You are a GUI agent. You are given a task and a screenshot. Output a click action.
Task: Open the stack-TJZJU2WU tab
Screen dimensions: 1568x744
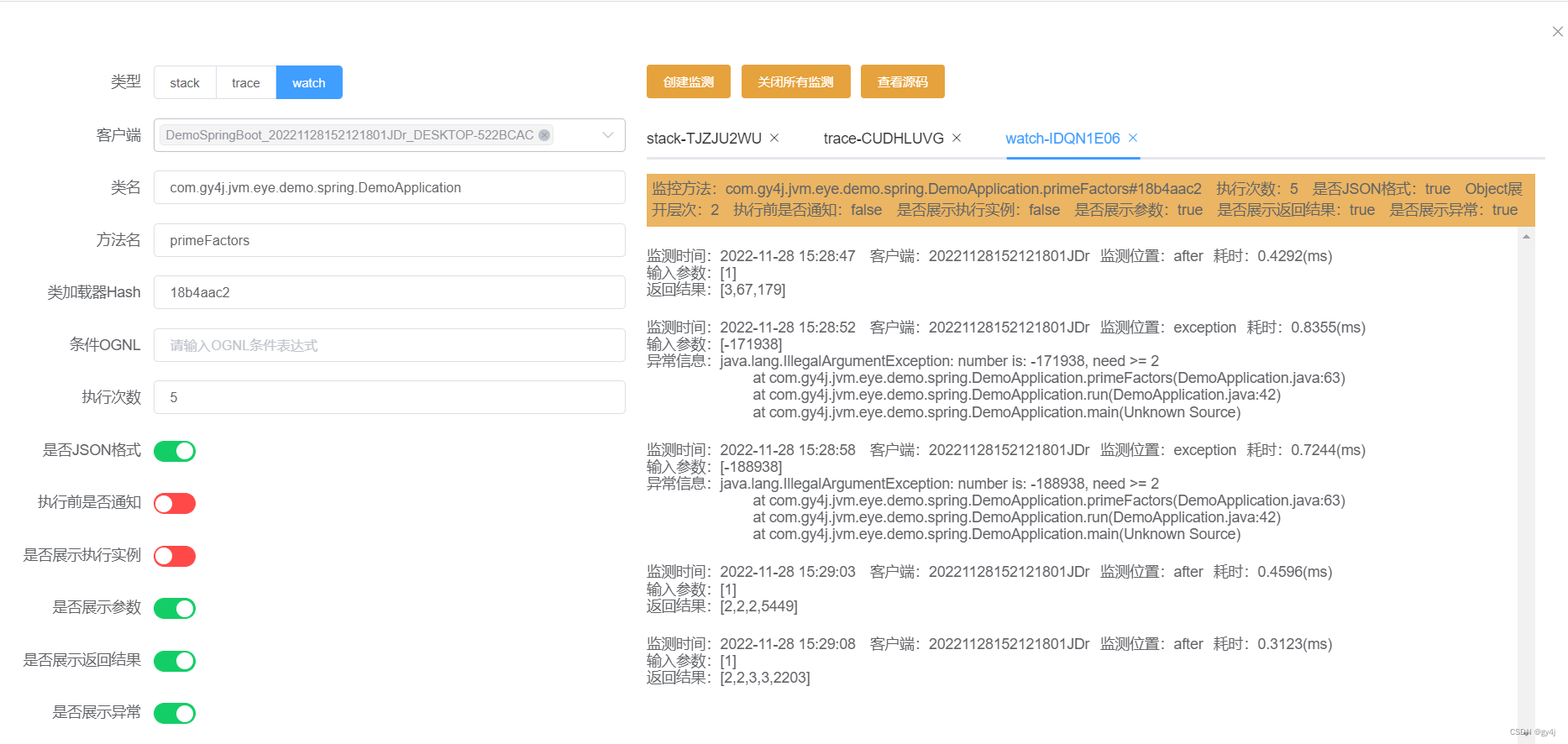pyautogui.click(x=704, y=139)
